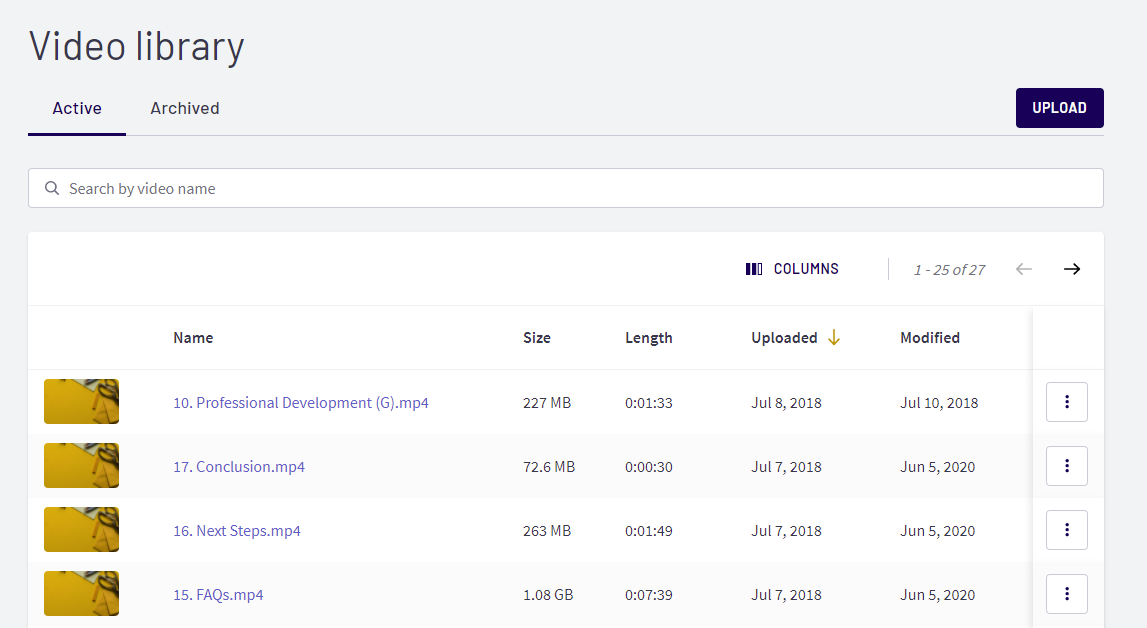This screenshot has height=628, width=1147.
Task: Click thumbnail of 17. Conclusion video
Action: [81, 466]
